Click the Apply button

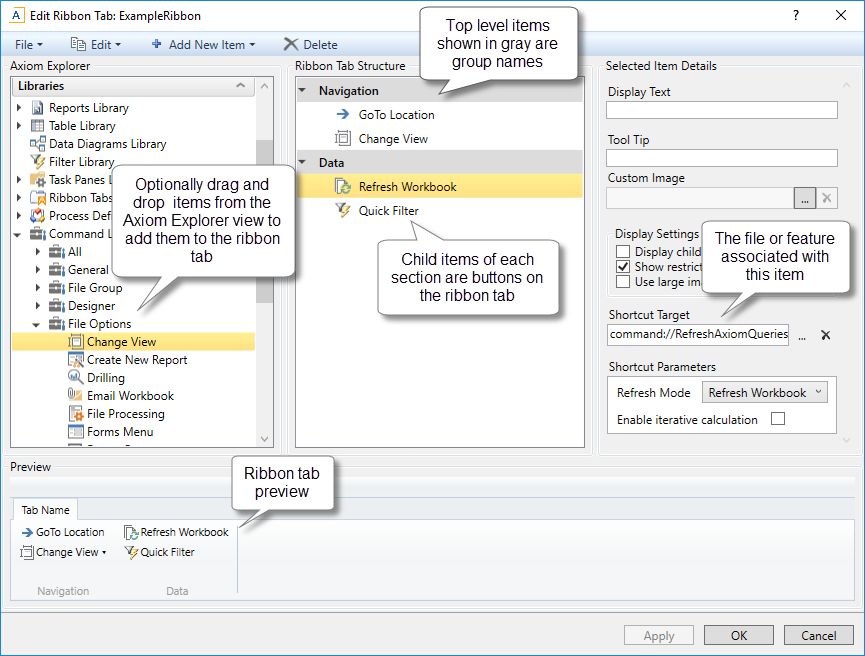tap(658, 635)
